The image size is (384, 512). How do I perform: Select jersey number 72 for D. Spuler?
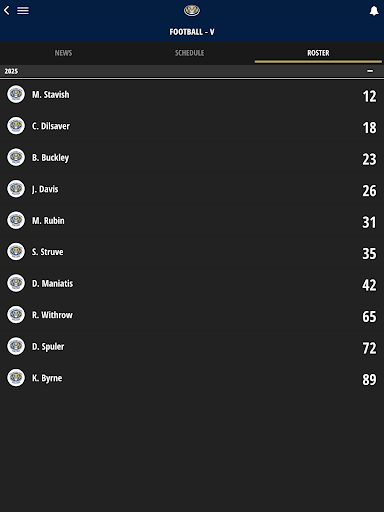coord(369,348)
